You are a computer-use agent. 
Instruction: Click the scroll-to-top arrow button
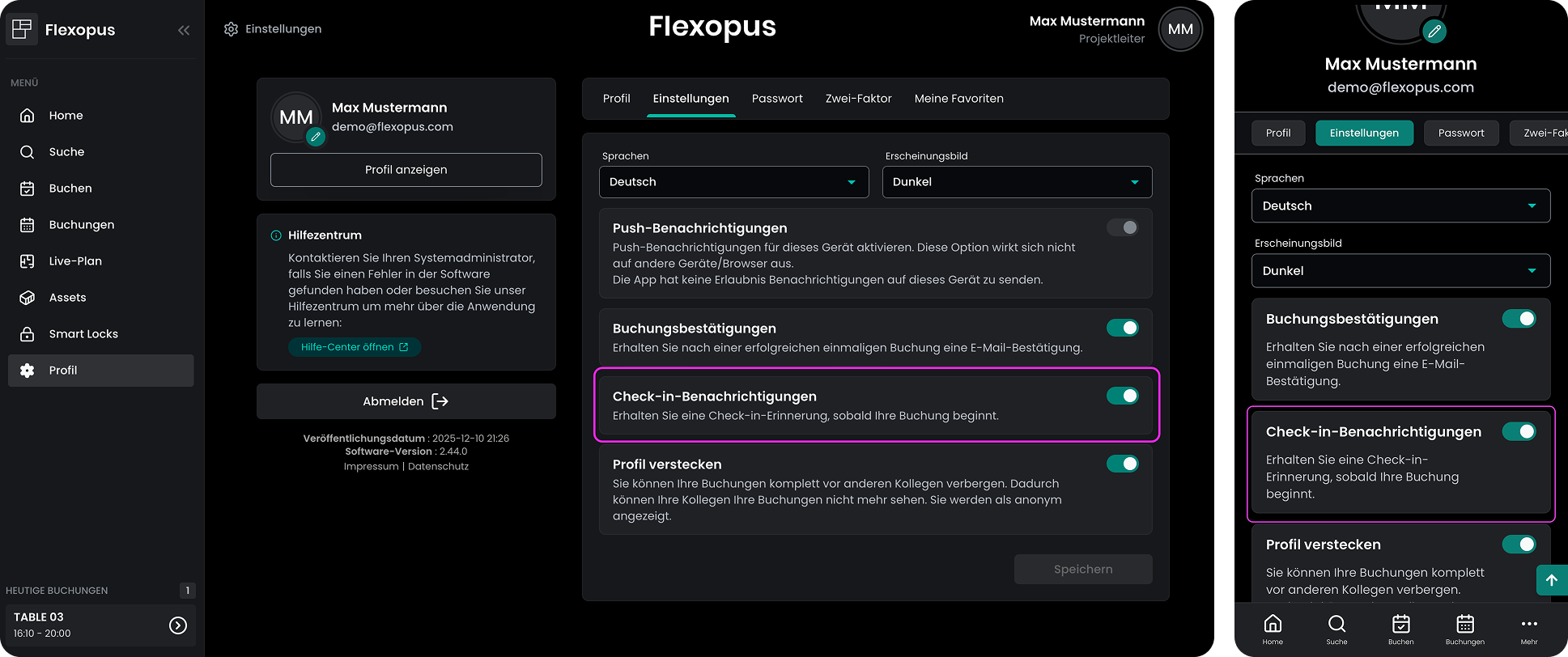[1551, 579]
